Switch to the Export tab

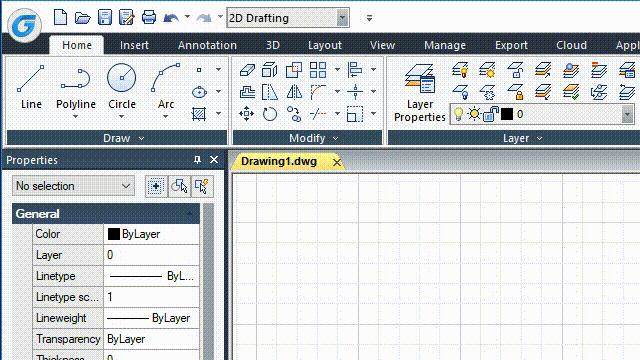[x=511, y=45]
